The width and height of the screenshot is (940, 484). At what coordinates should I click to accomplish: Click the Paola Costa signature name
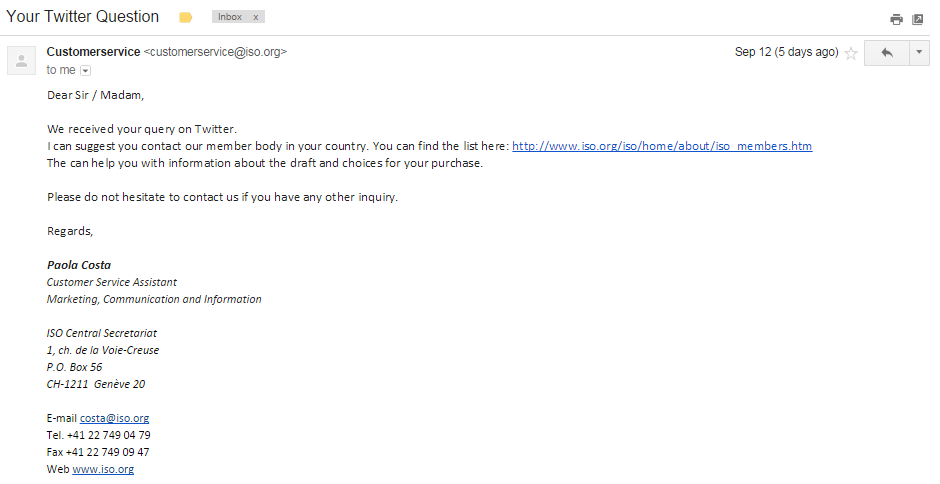tap(79, 265)
